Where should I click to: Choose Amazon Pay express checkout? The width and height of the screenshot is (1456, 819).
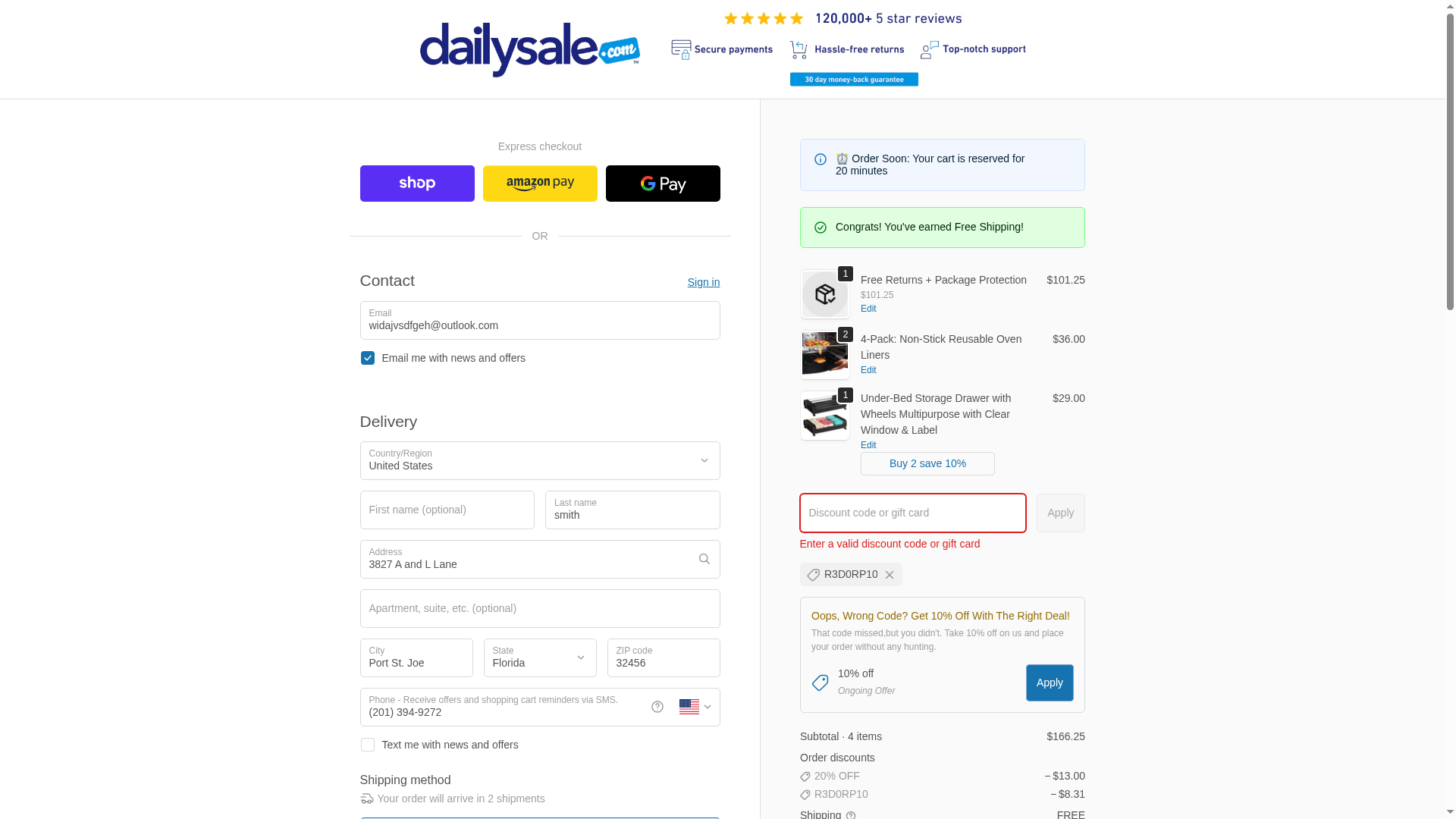coord(540,184)
